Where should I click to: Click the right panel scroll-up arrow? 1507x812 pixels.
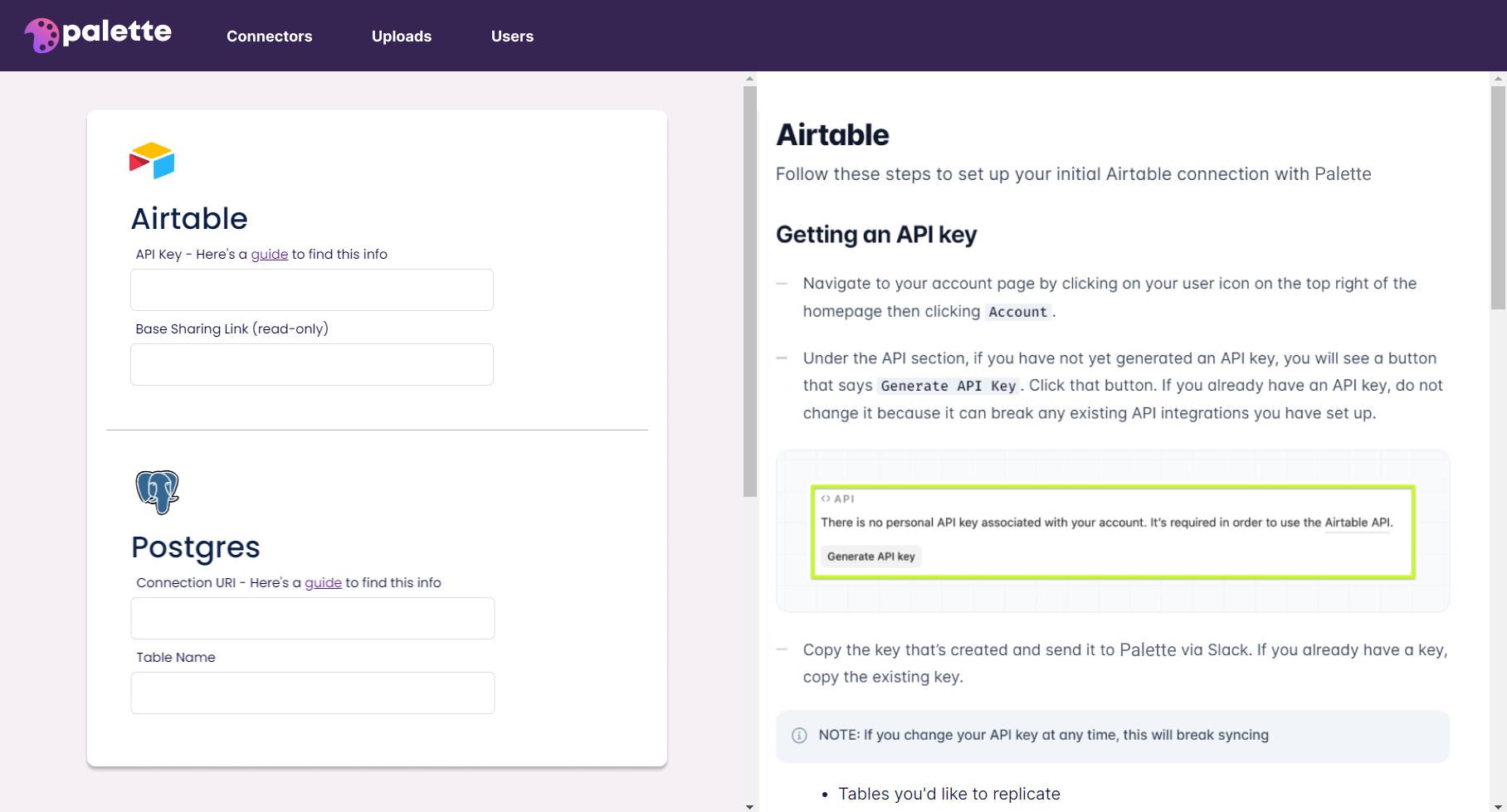point(1499,79)
